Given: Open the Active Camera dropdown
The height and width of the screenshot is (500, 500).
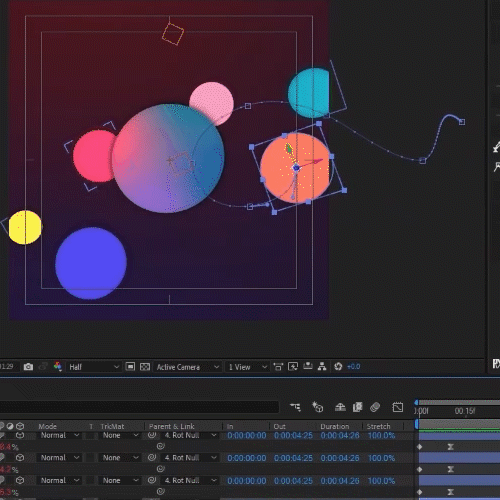Looking at the screenshot, I should click(x=188, y=367).
